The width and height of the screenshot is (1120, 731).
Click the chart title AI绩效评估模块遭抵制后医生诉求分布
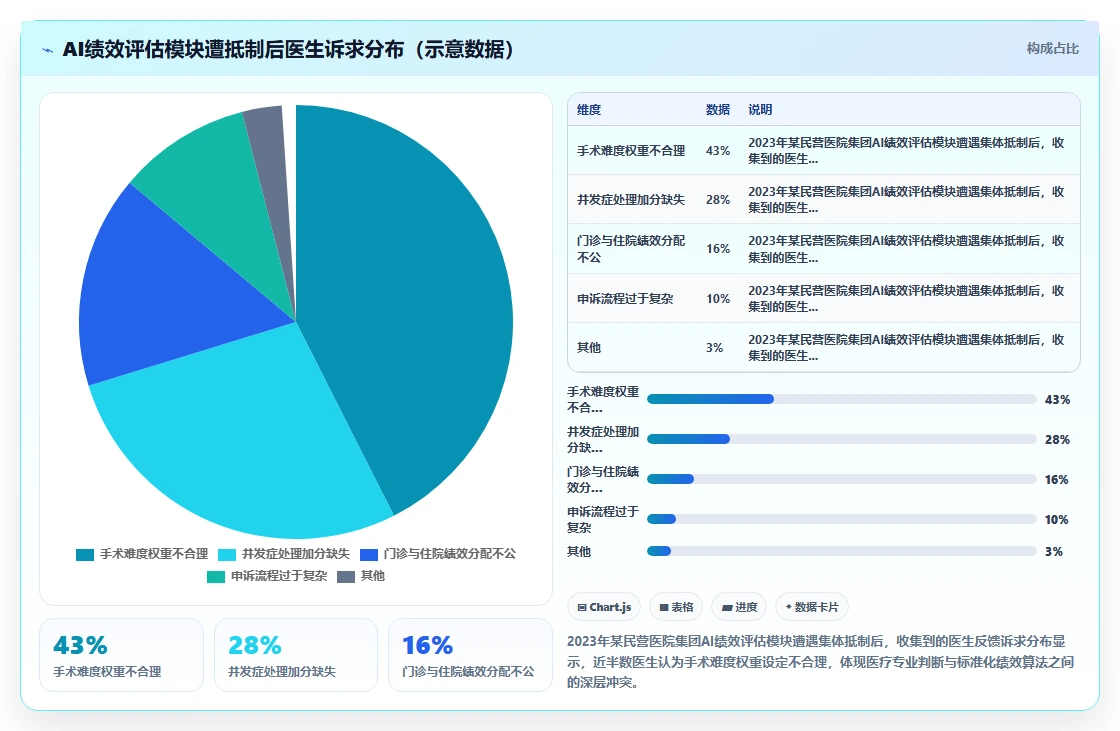[288, 49]
